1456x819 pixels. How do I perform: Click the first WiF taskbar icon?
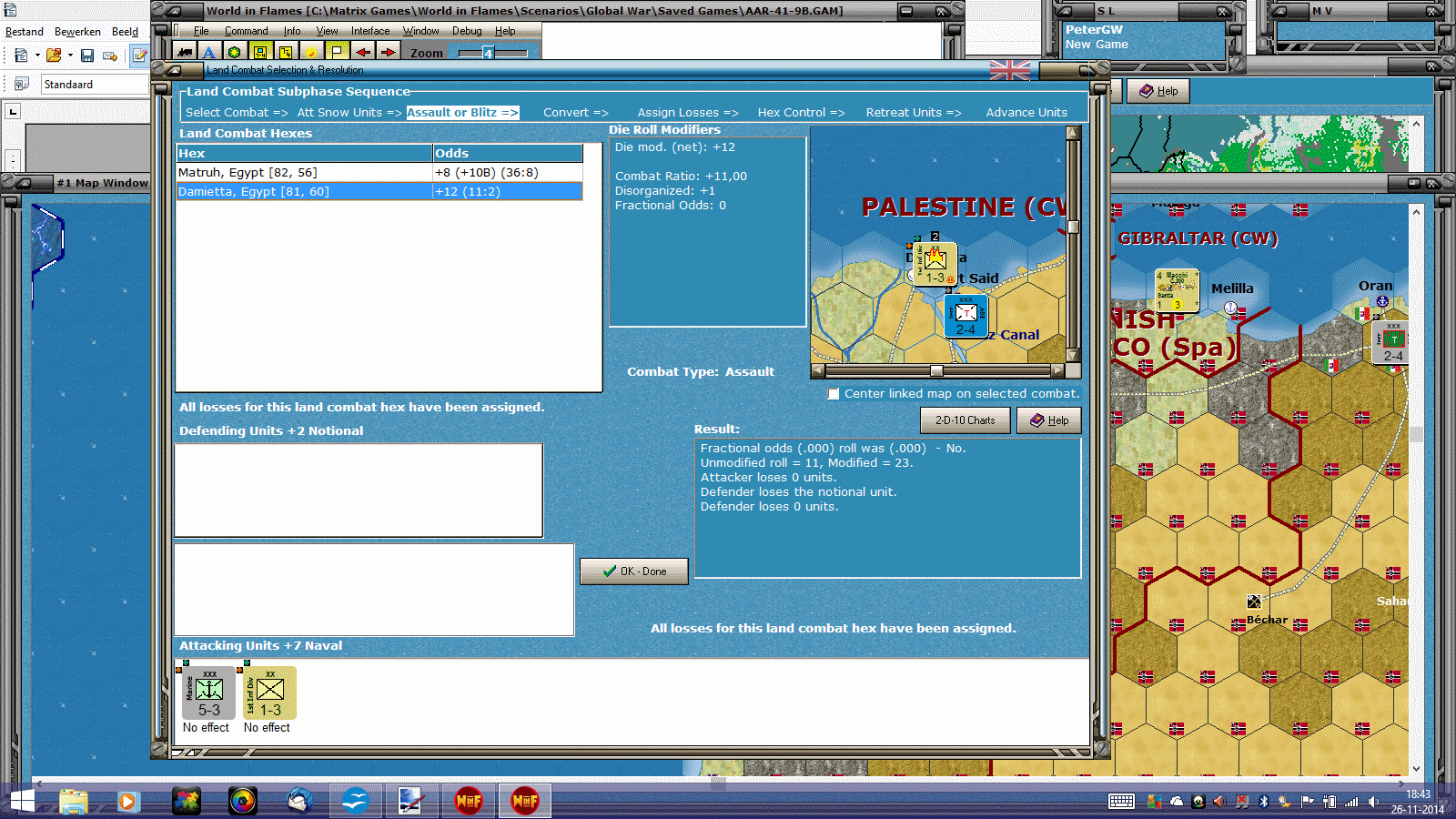(469, 801)
